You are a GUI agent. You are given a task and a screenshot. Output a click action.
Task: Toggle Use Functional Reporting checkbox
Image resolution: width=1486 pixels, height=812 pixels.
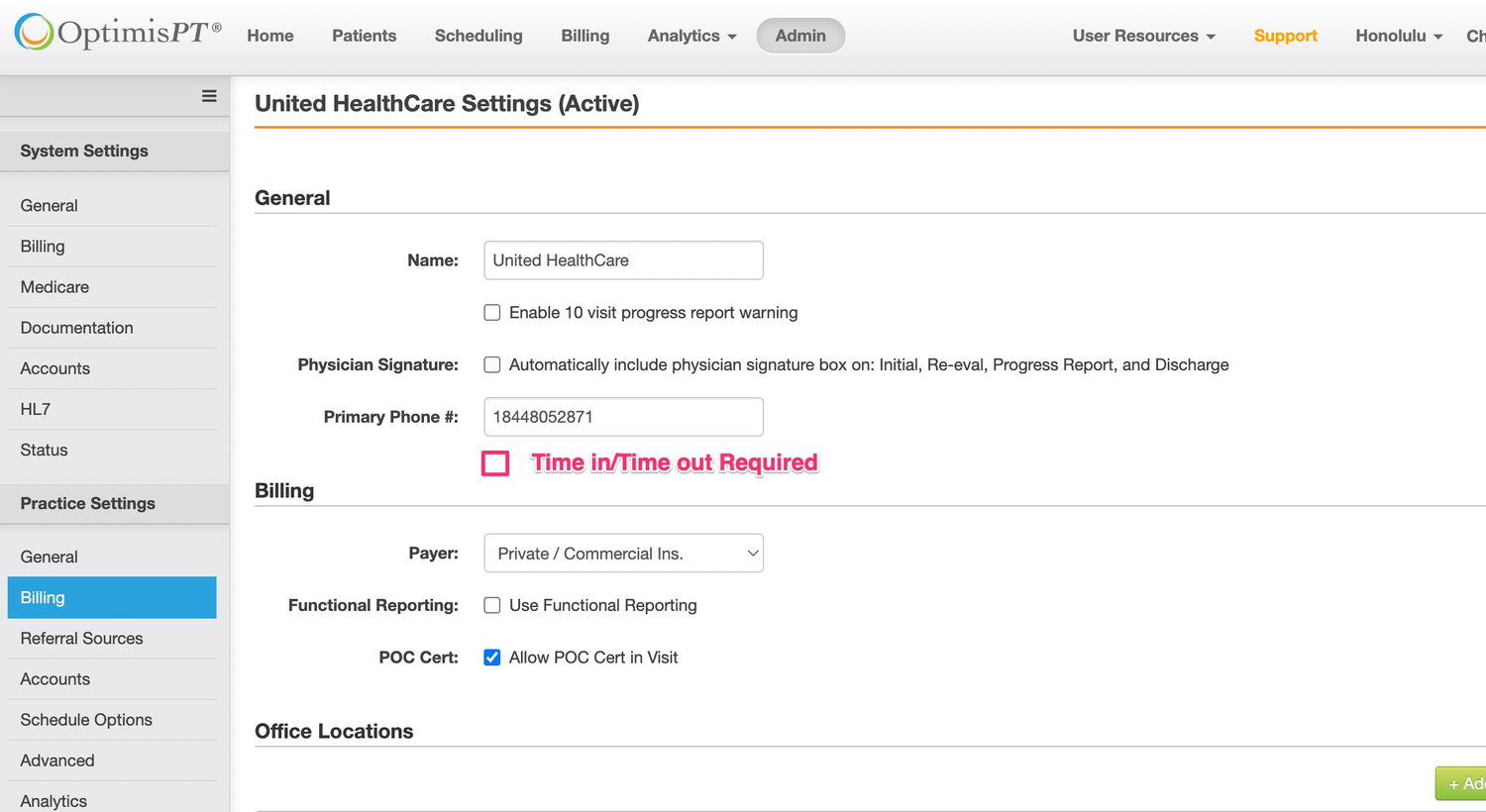tap(492, 606)
